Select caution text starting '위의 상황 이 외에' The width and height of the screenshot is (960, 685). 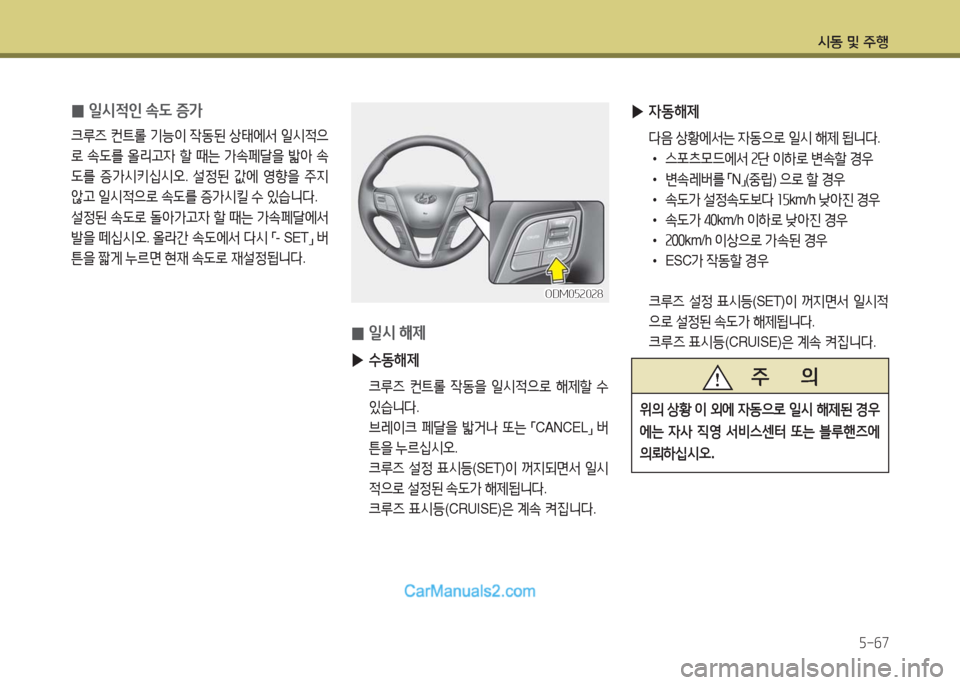tap(760, 431)
